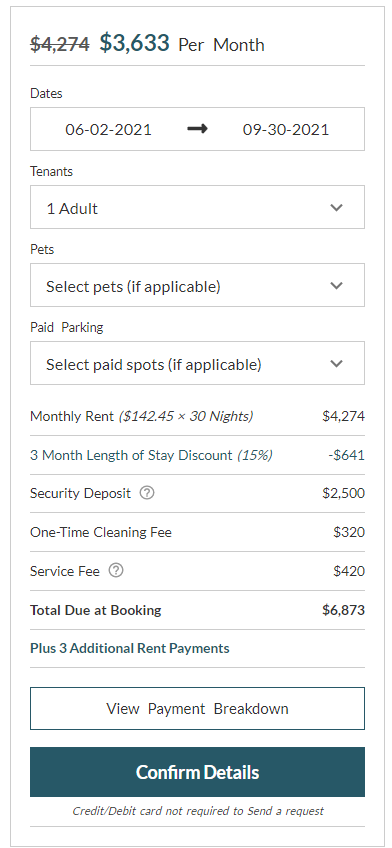Open the 1 Adult tenants dropdown

pos(197,207)
